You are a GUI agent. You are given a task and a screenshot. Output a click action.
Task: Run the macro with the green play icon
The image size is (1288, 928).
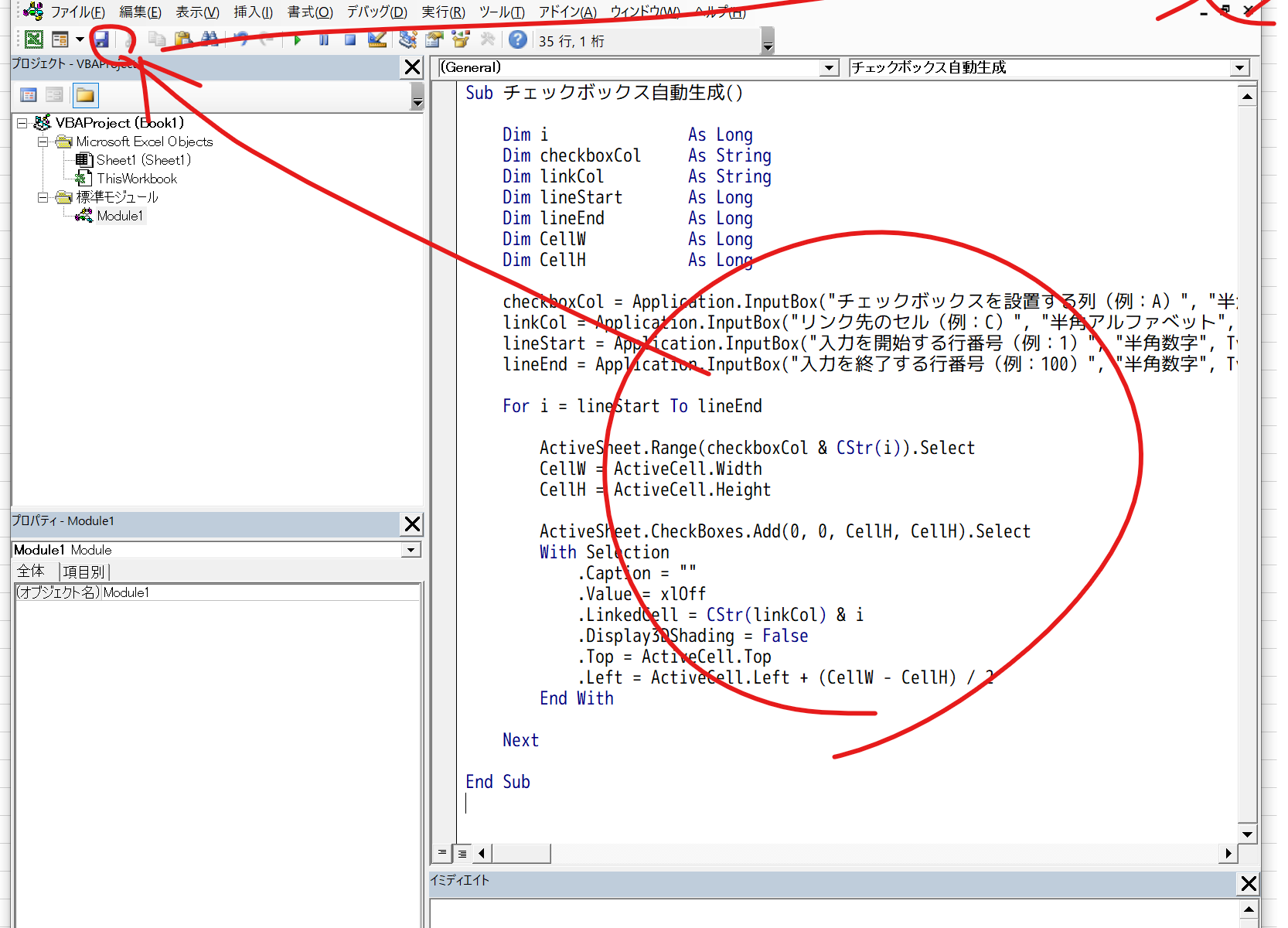[298, 40]
